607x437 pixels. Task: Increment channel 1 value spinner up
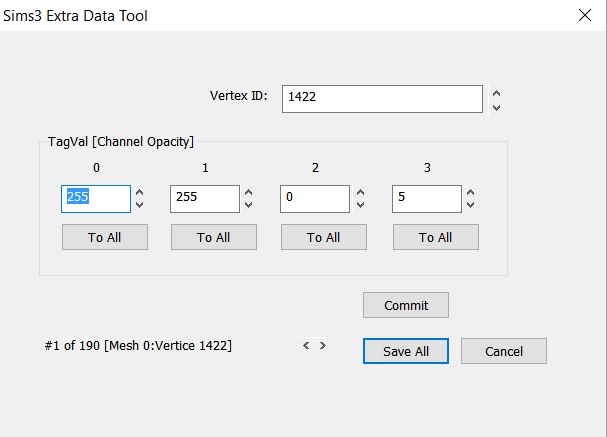click(249, 192)
